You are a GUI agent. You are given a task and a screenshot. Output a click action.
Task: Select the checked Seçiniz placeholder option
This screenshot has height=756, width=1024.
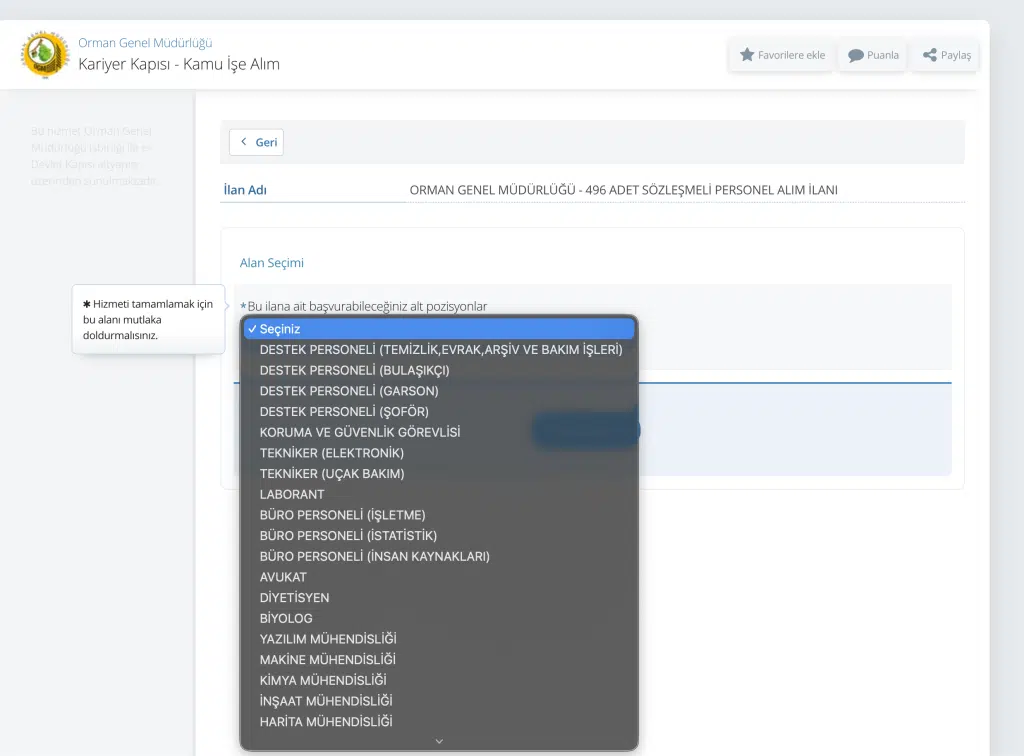439,329
